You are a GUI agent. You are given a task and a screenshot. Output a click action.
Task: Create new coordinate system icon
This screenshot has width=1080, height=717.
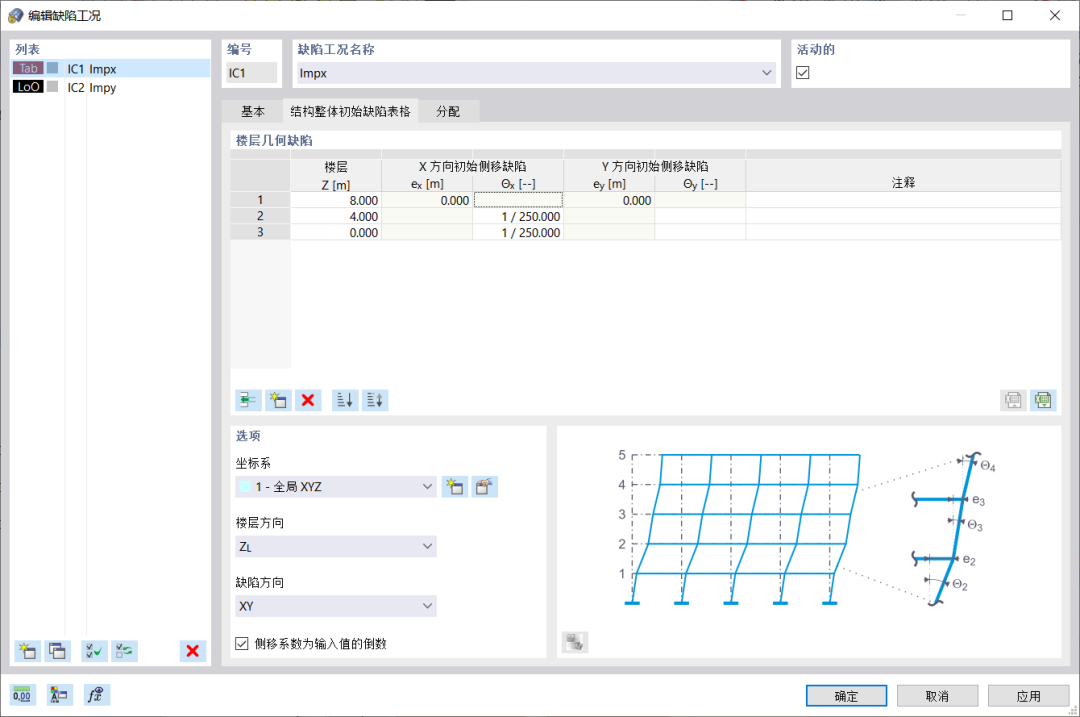(x=455, y=487)
